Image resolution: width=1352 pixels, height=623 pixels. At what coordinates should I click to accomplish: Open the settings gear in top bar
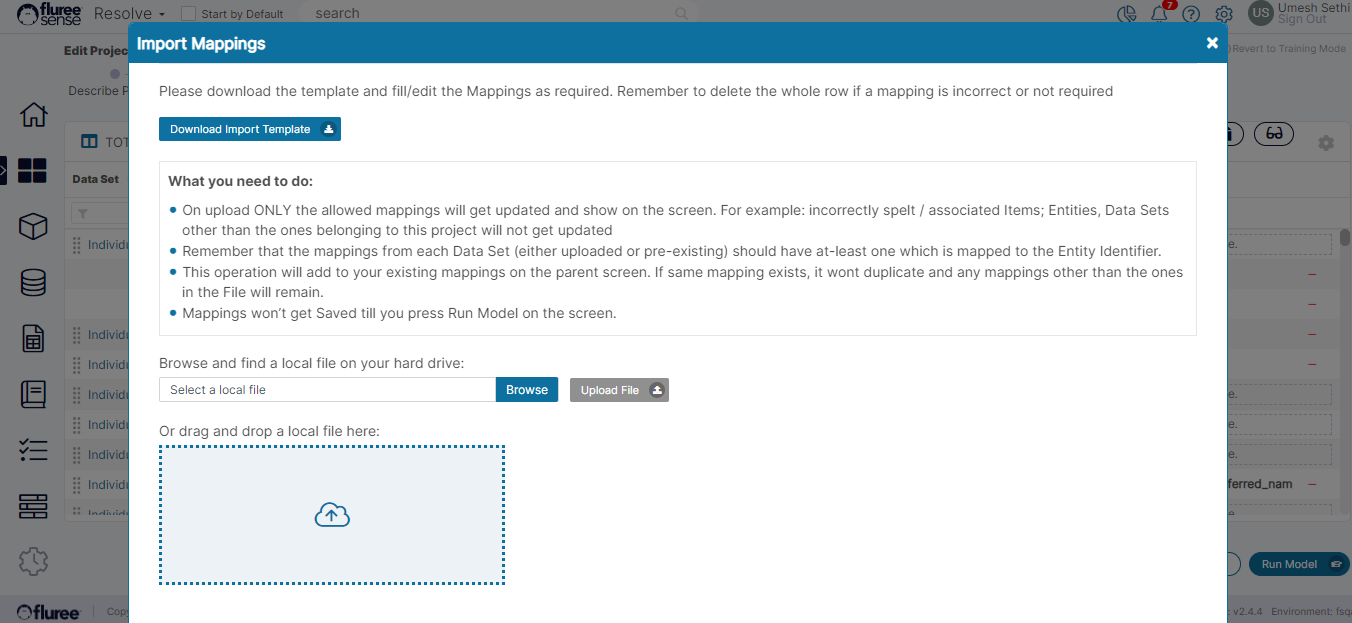pyautogui.click(x=1223, y=14)
